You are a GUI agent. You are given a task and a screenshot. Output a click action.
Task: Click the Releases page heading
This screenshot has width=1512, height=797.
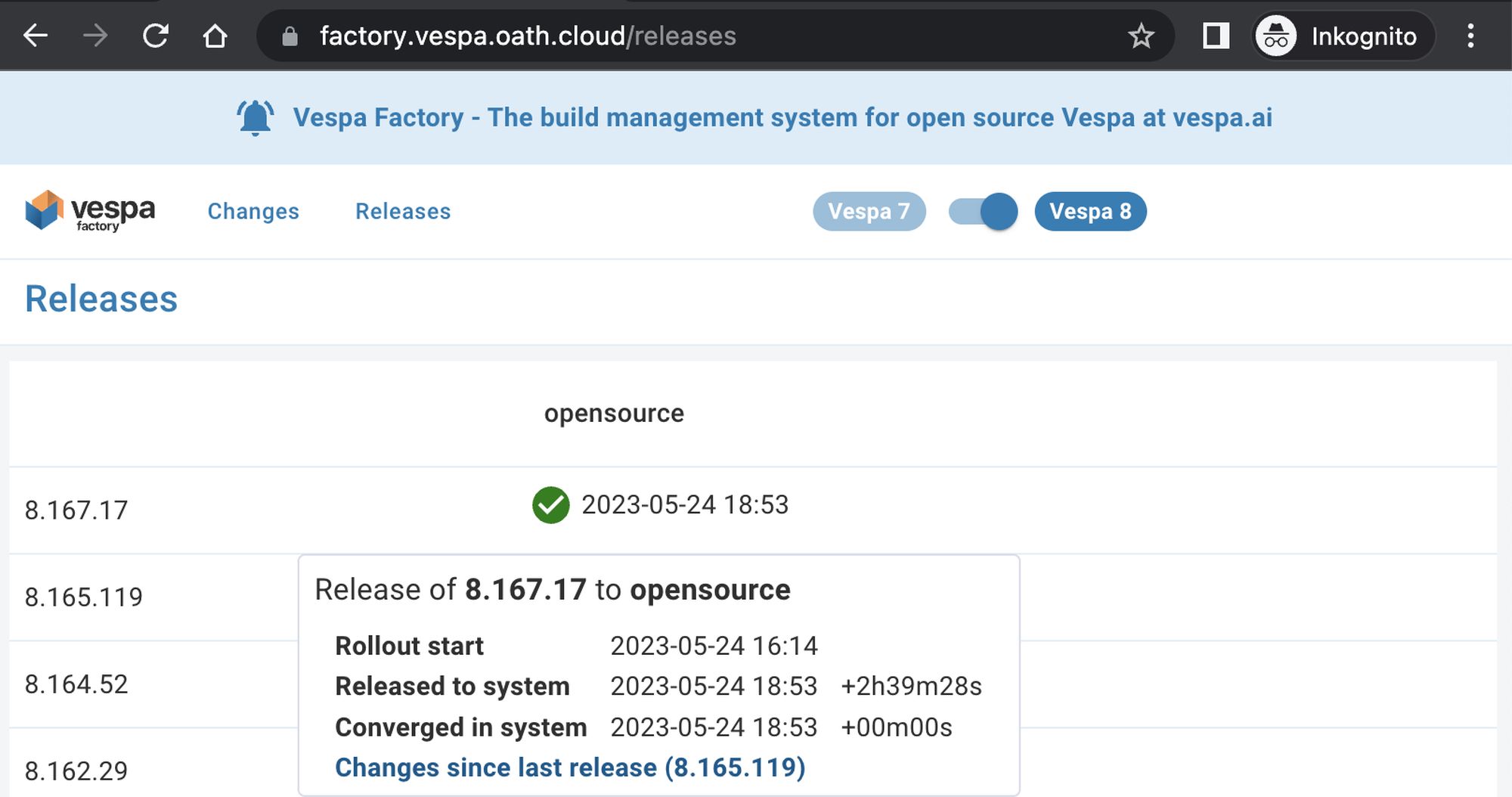click(101, 299)
